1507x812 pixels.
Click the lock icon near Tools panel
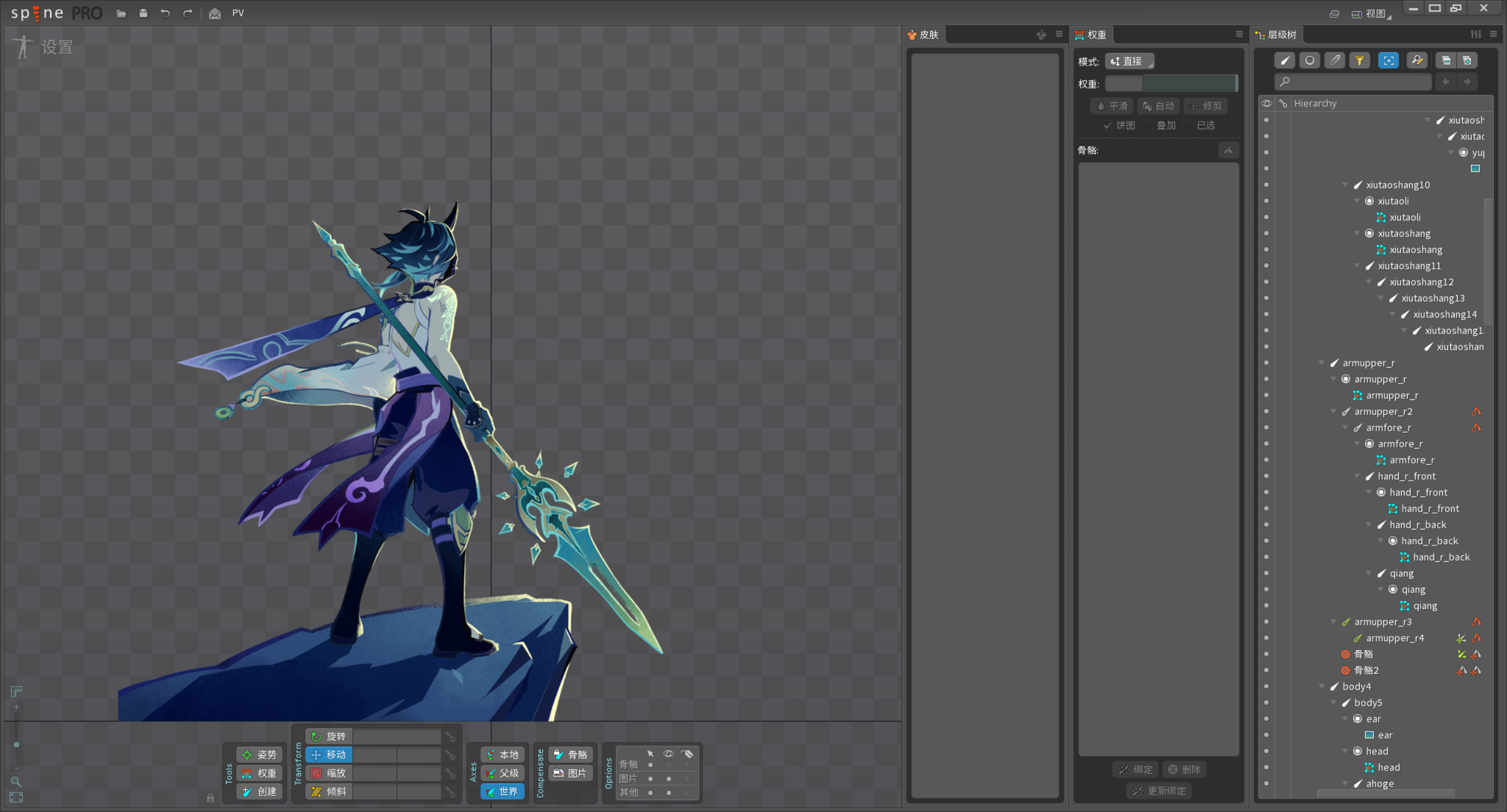210,797
